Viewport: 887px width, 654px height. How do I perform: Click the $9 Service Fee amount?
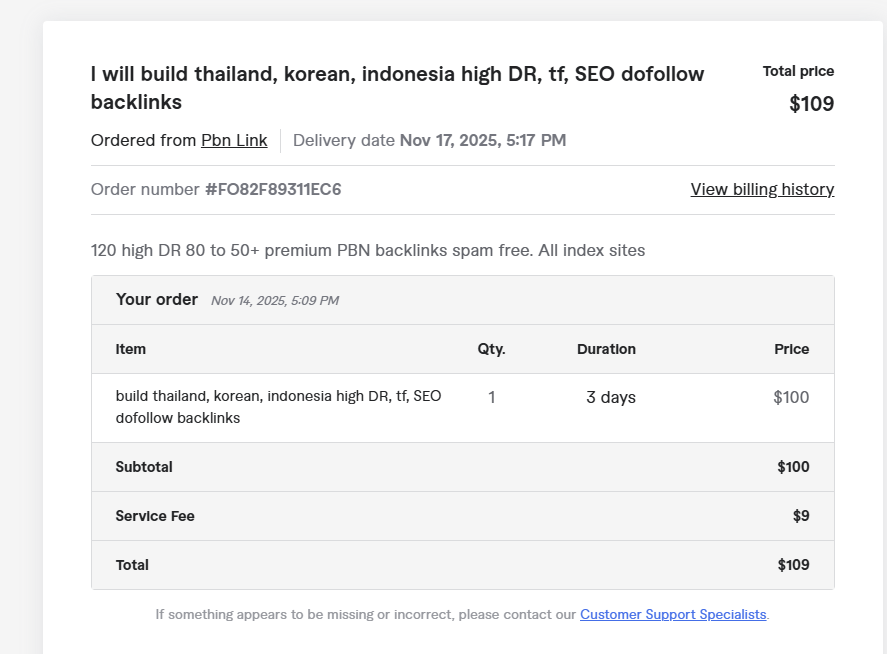[x=800, y=516]
